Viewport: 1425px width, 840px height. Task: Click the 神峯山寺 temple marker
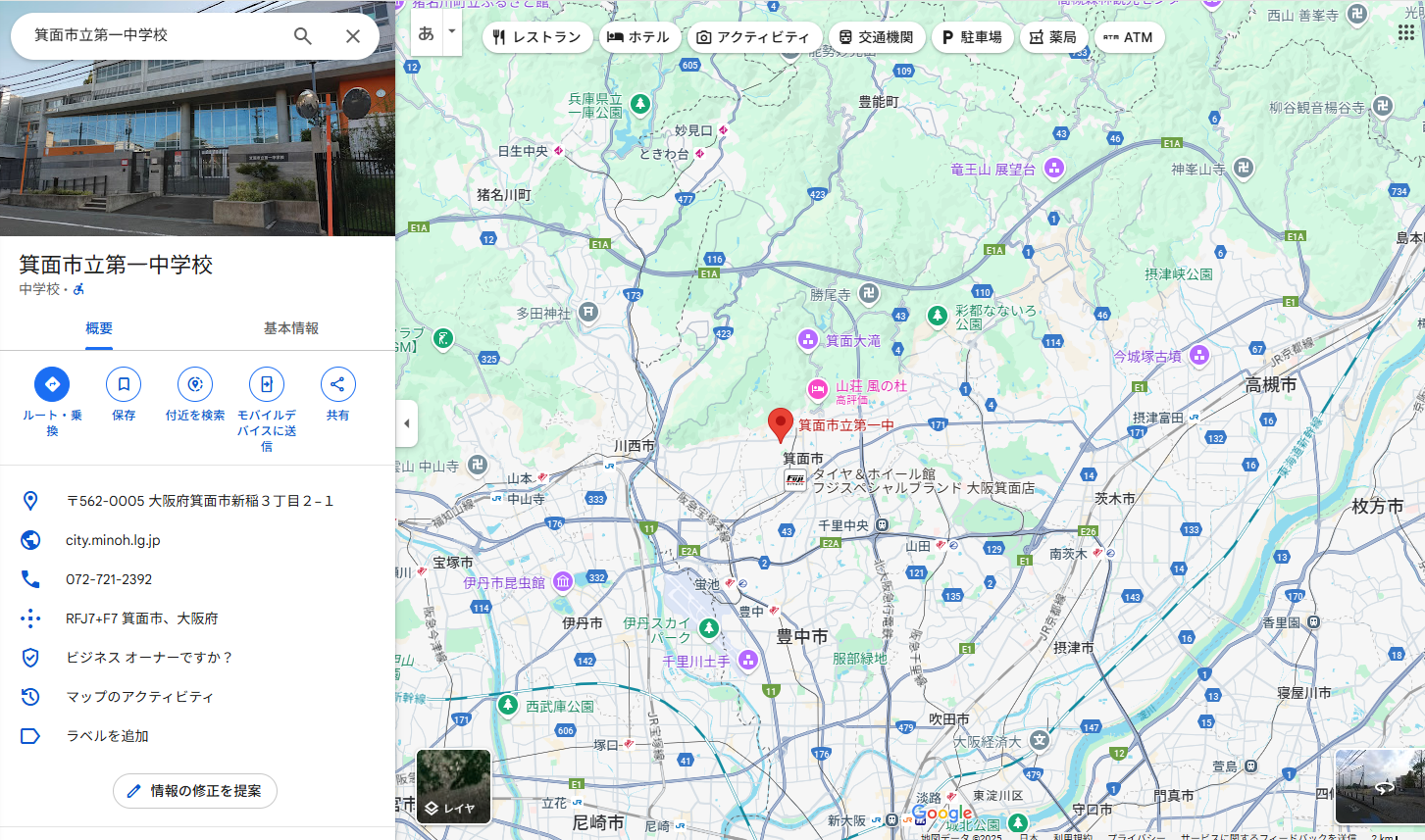(x=1243, y=168)
